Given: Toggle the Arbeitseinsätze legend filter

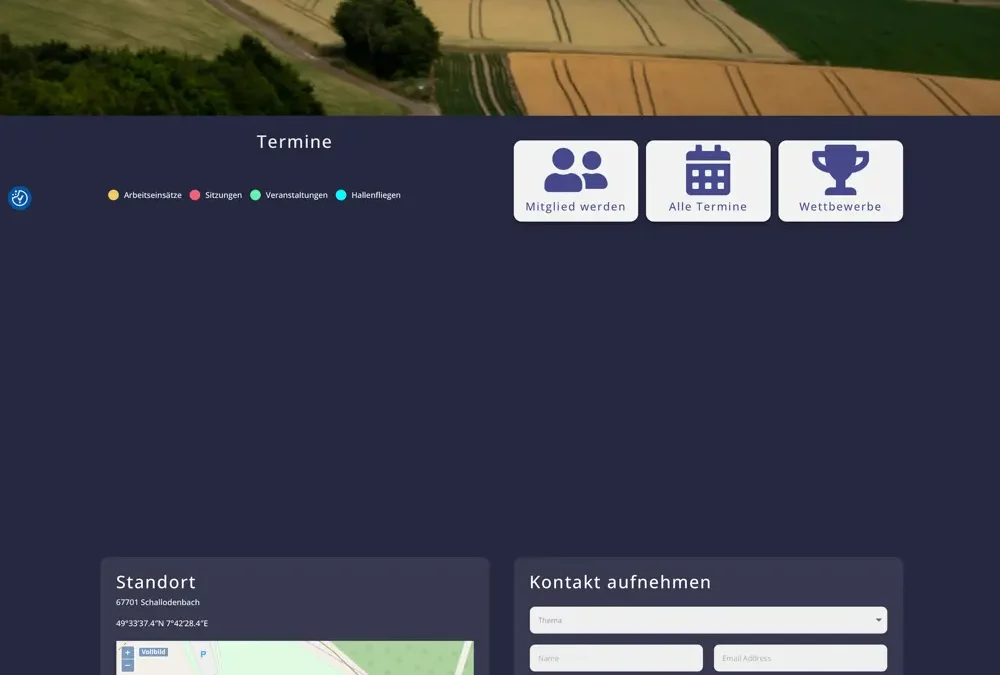Looking at the screenshot, I should coord(145,195).
